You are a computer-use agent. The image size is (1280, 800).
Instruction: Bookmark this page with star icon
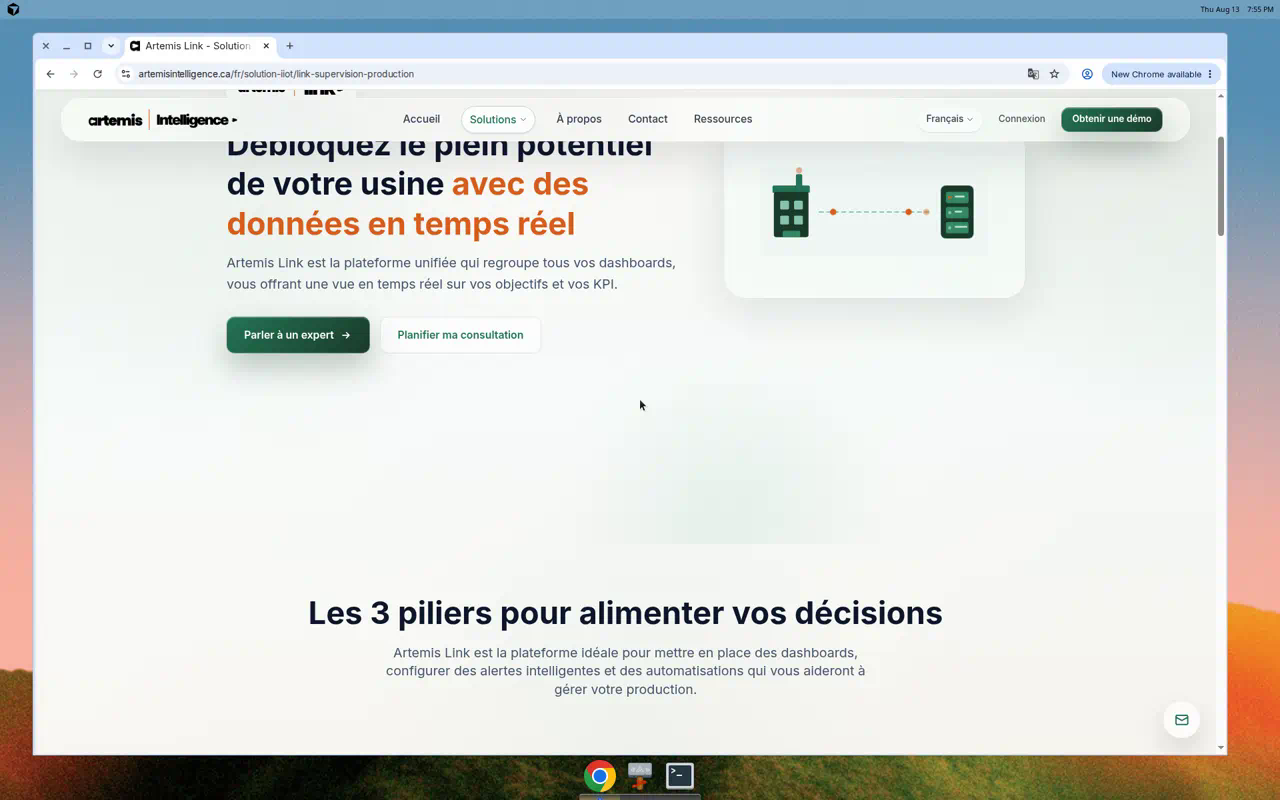click(x=1054, y=74)
